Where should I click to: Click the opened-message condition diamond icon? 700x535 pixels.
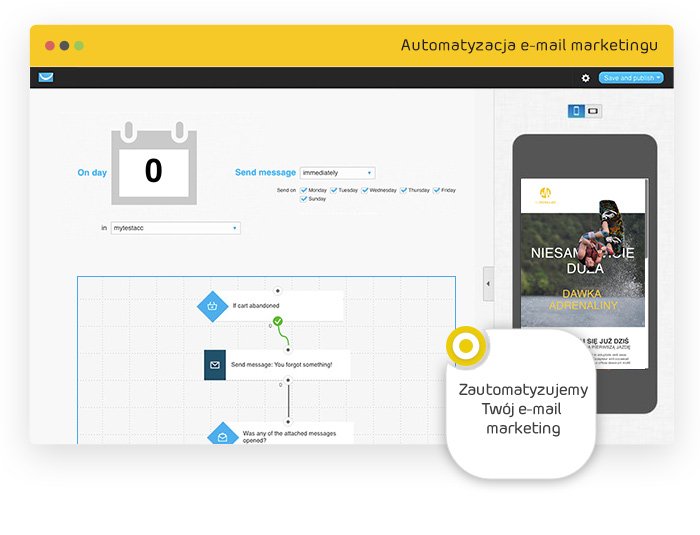222,436
